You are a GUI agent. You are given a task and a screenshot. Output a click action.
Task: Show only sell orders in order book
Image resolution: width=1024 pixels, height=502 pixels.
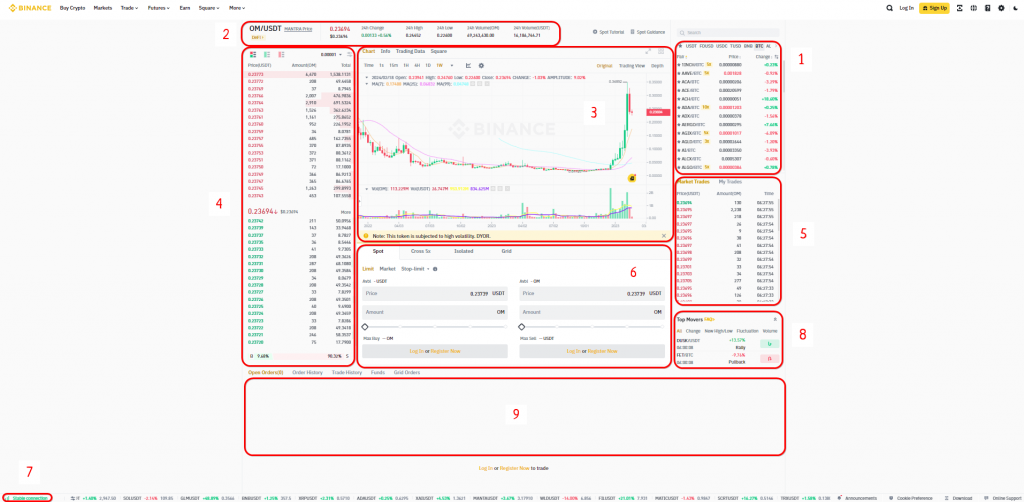278,54
